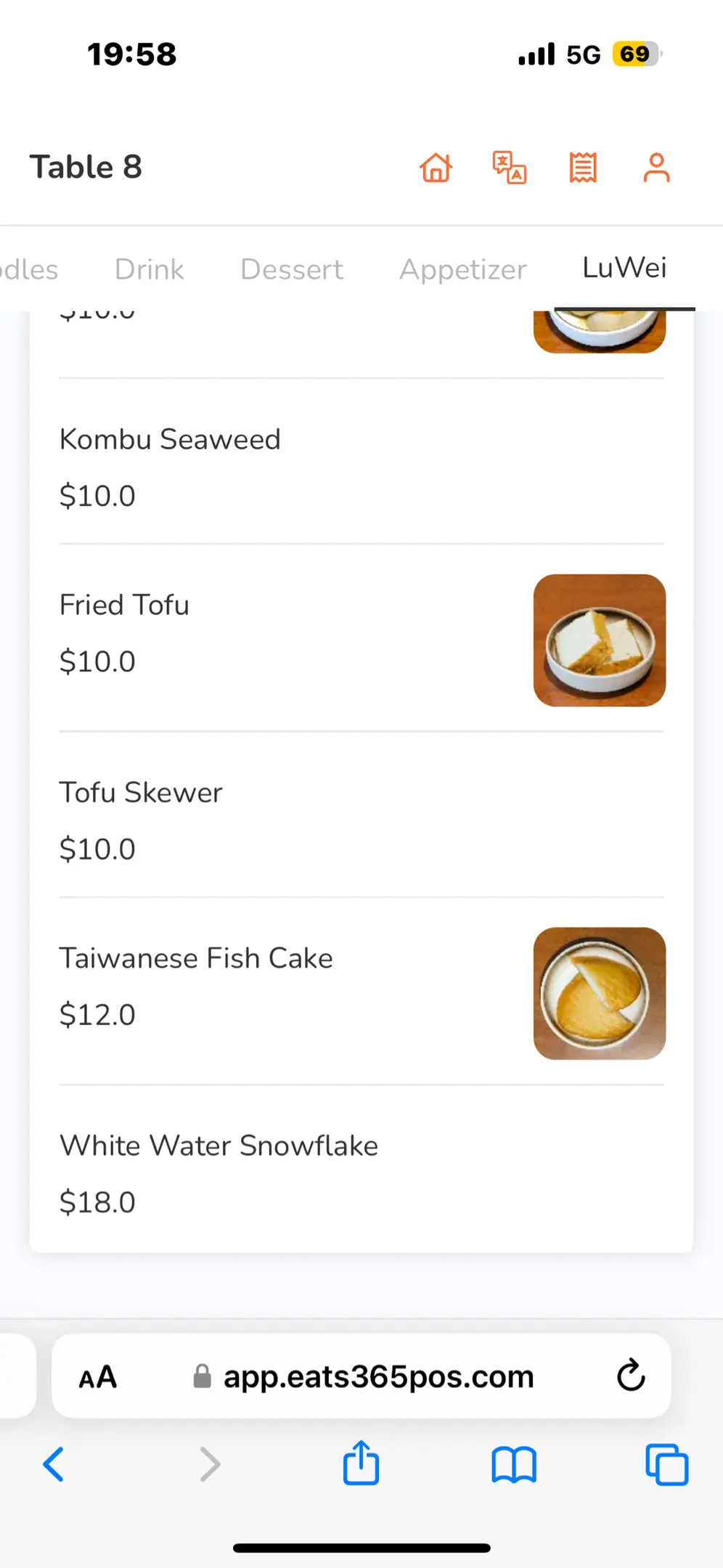Open the AA text size menu
The width and height of the screenshot is (723, 1568).
(x=98, y=1376)
